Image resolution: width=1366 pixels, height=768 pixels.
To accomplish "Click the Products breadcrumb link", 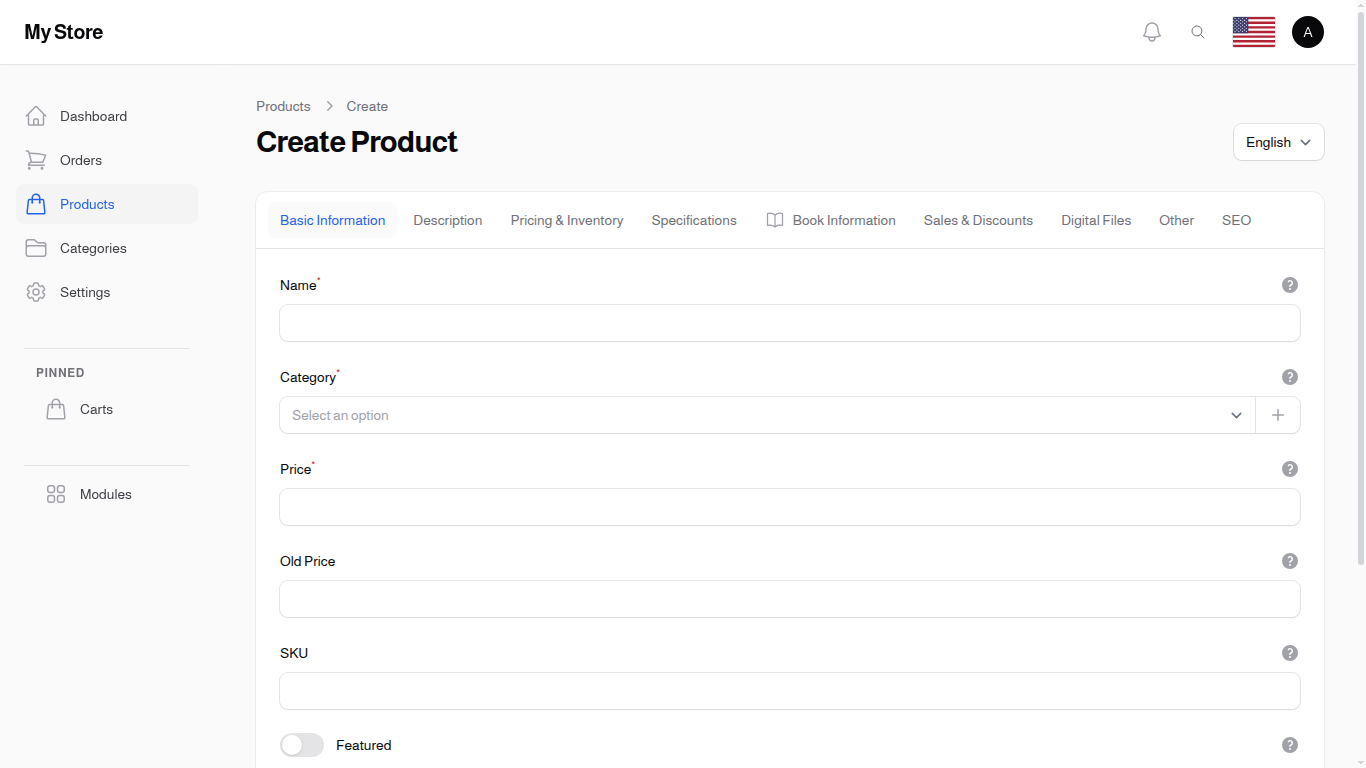I will coord(283,106).
